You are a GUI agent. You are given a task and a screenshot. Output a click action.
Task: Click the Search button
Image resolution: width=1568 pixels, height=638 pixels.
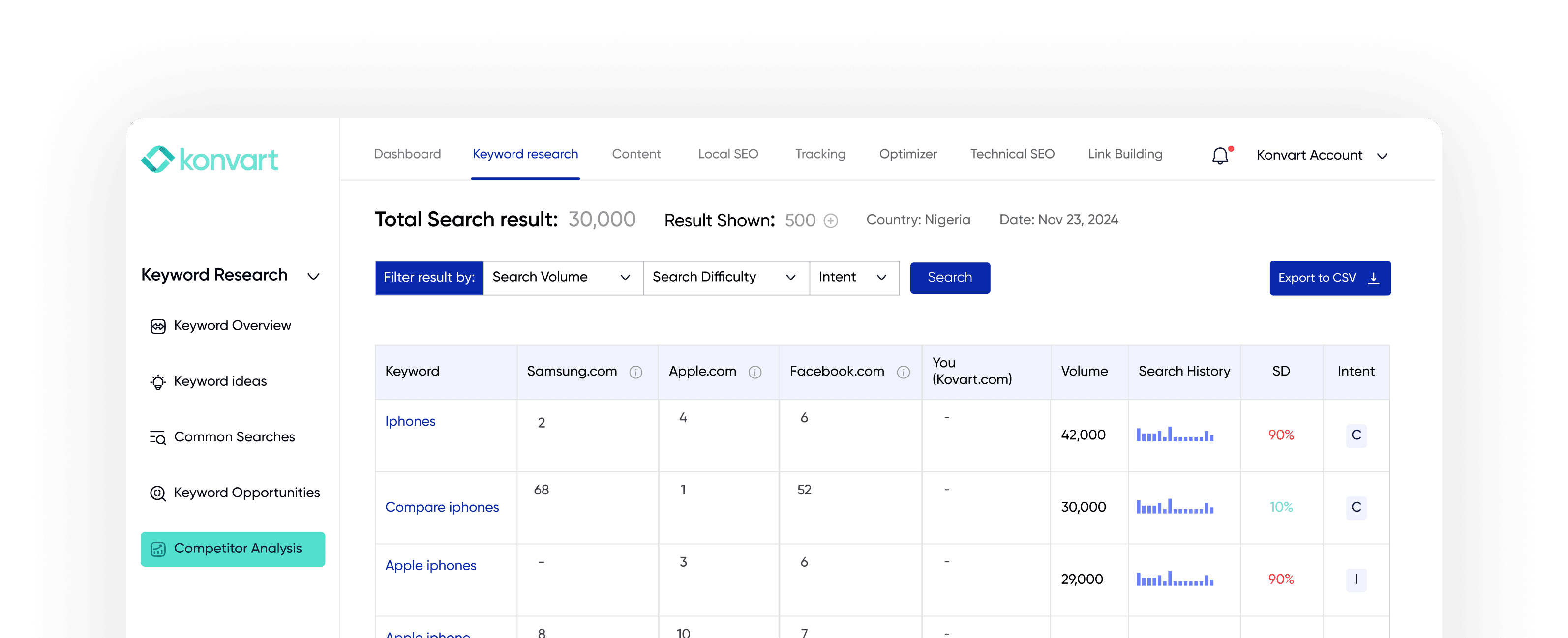click(x=950, y=277)
